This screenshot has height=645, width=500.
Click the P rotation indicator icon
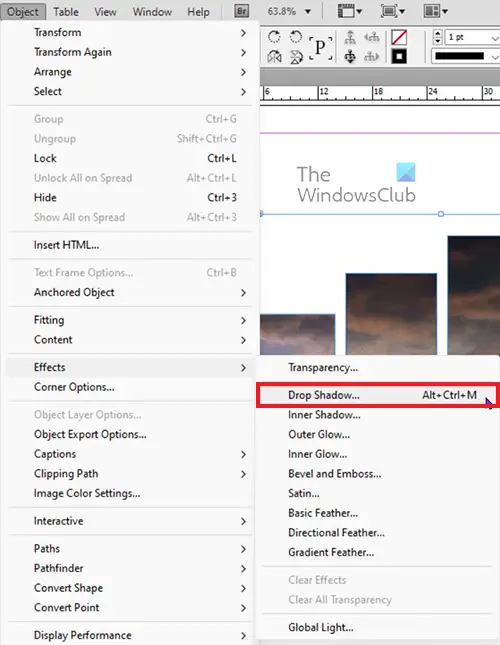tap(320, 48)
